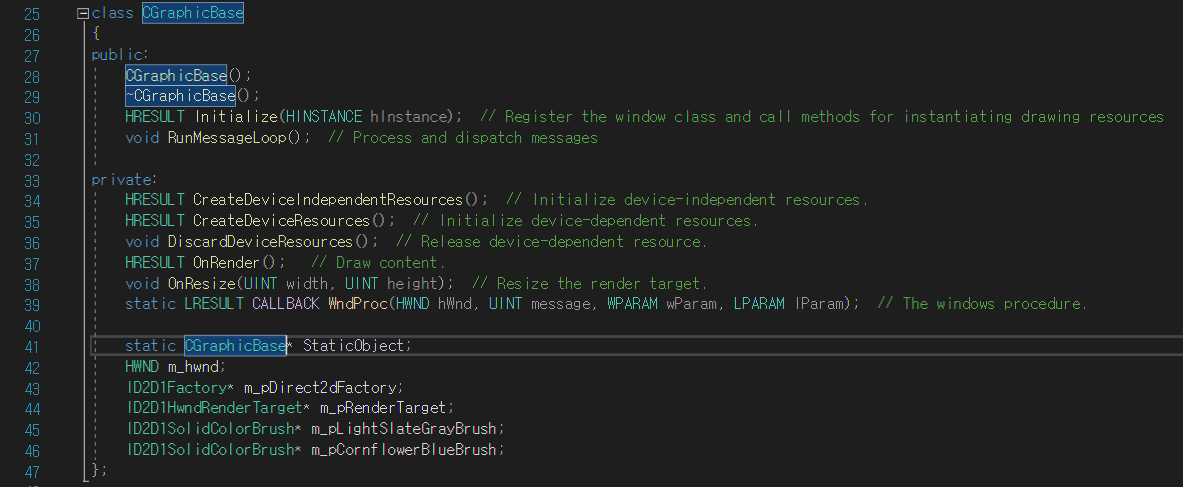Click the CreateDeviceResources method name
1183x487 pixels.
pos(282,221)
